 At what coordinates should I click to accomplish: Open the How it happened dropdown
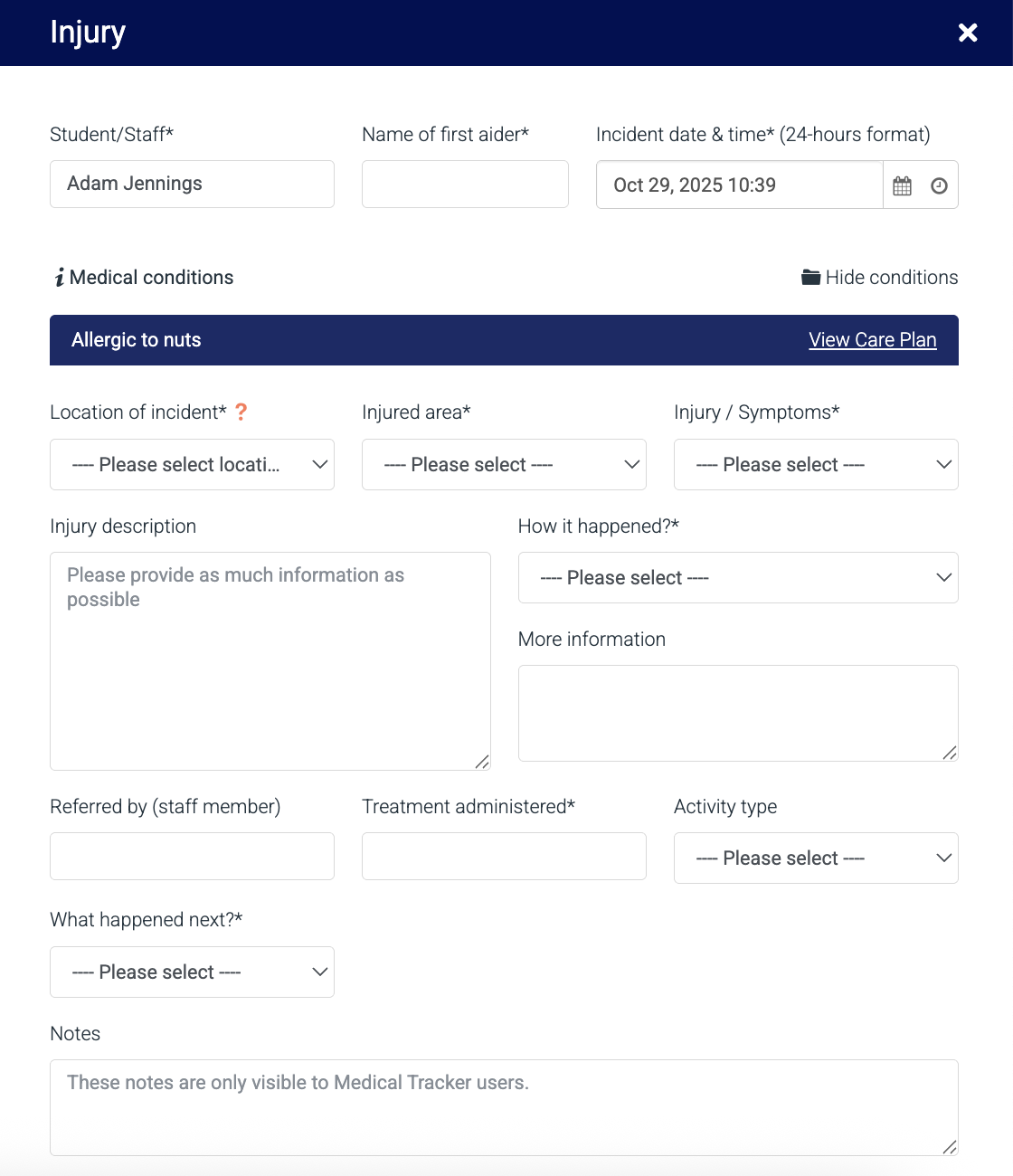click(x=738, y=578)
